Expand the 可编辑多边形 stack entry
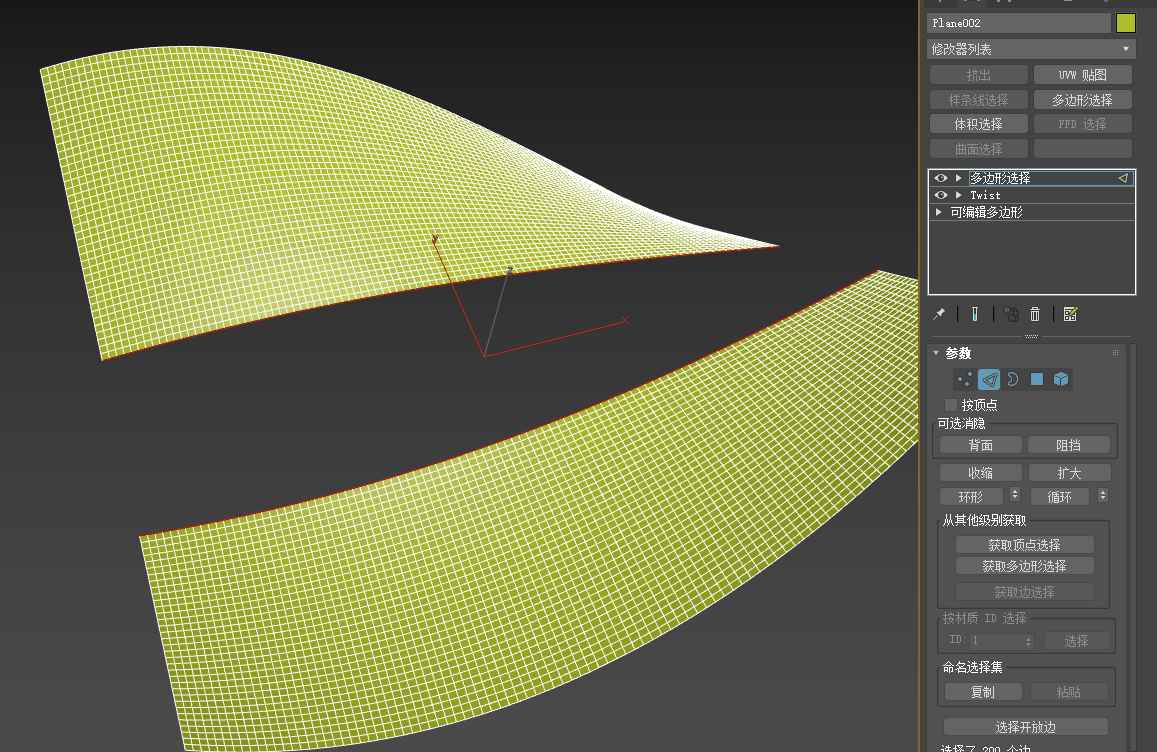Image resolution: width=1157 pixels, height=752 pixels. (x=939, y=212)
